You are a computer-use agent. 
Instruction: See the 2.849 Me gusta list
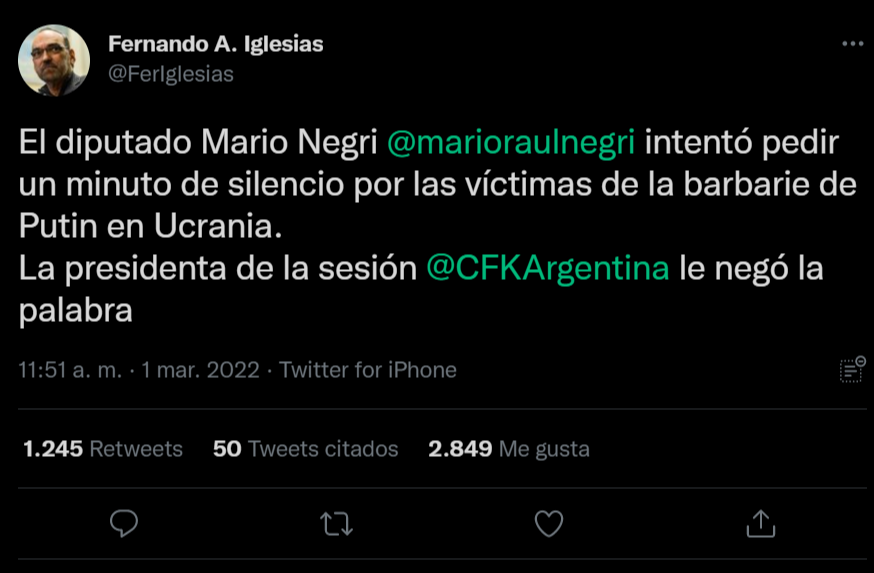(x=509, y=449)
